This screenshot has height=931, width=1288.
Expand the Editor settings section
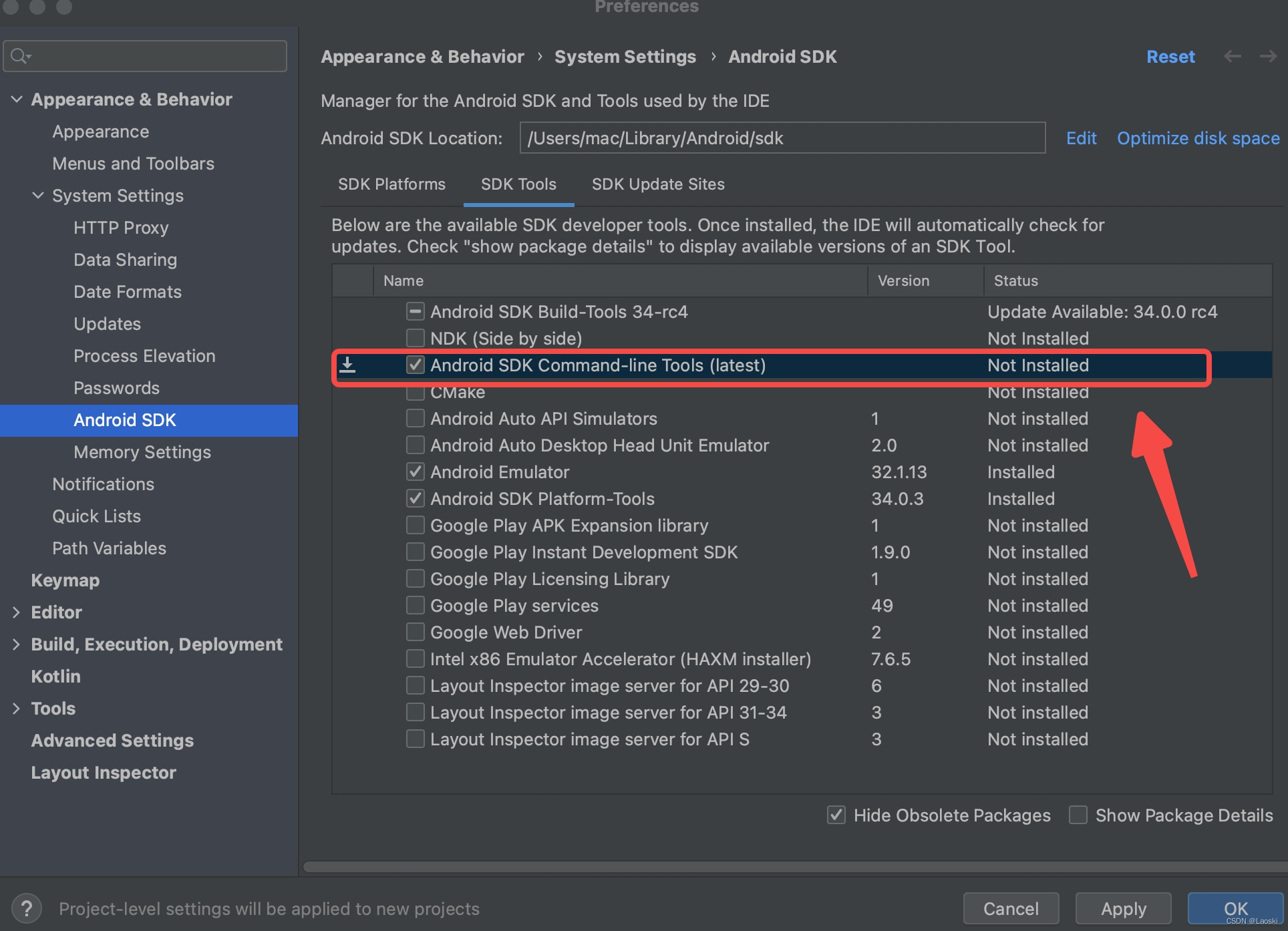point(17,612)
